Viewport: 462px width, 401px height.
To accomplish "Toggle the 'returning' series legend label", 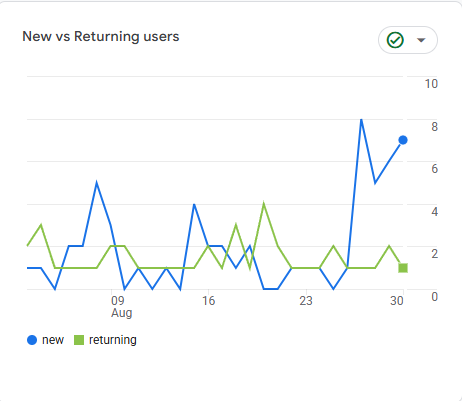I will pyautogui.click(x=113, y=340).
